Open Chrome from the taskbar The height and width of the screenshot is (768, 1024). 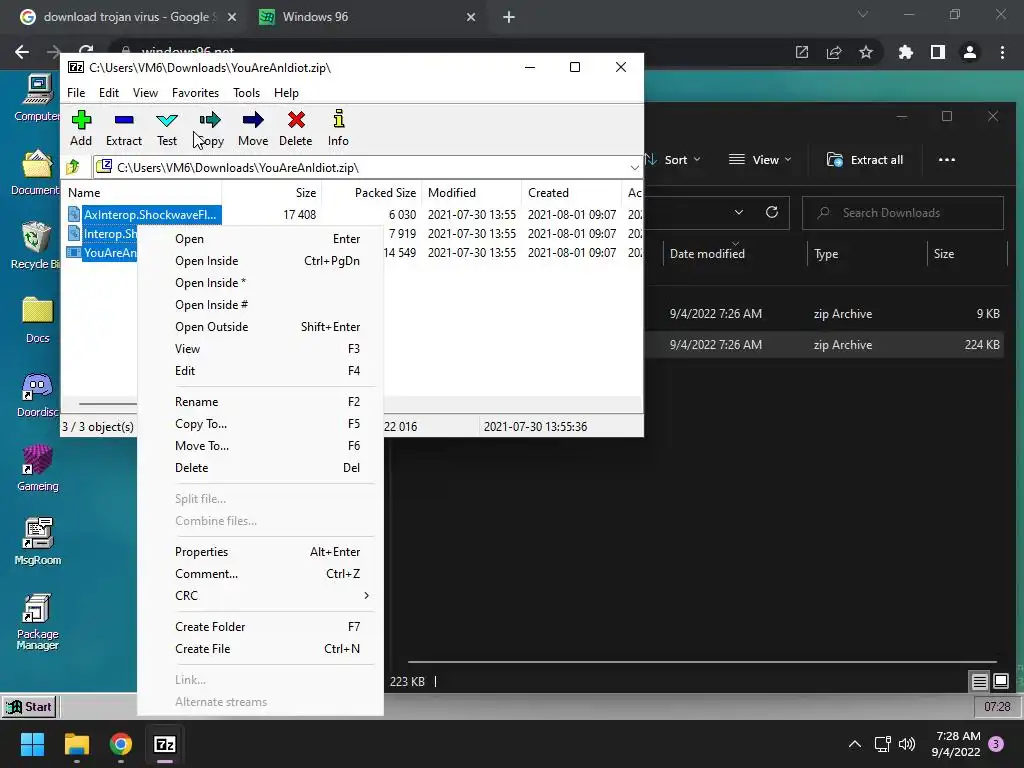pyautogui.click(x=120, y=744)
